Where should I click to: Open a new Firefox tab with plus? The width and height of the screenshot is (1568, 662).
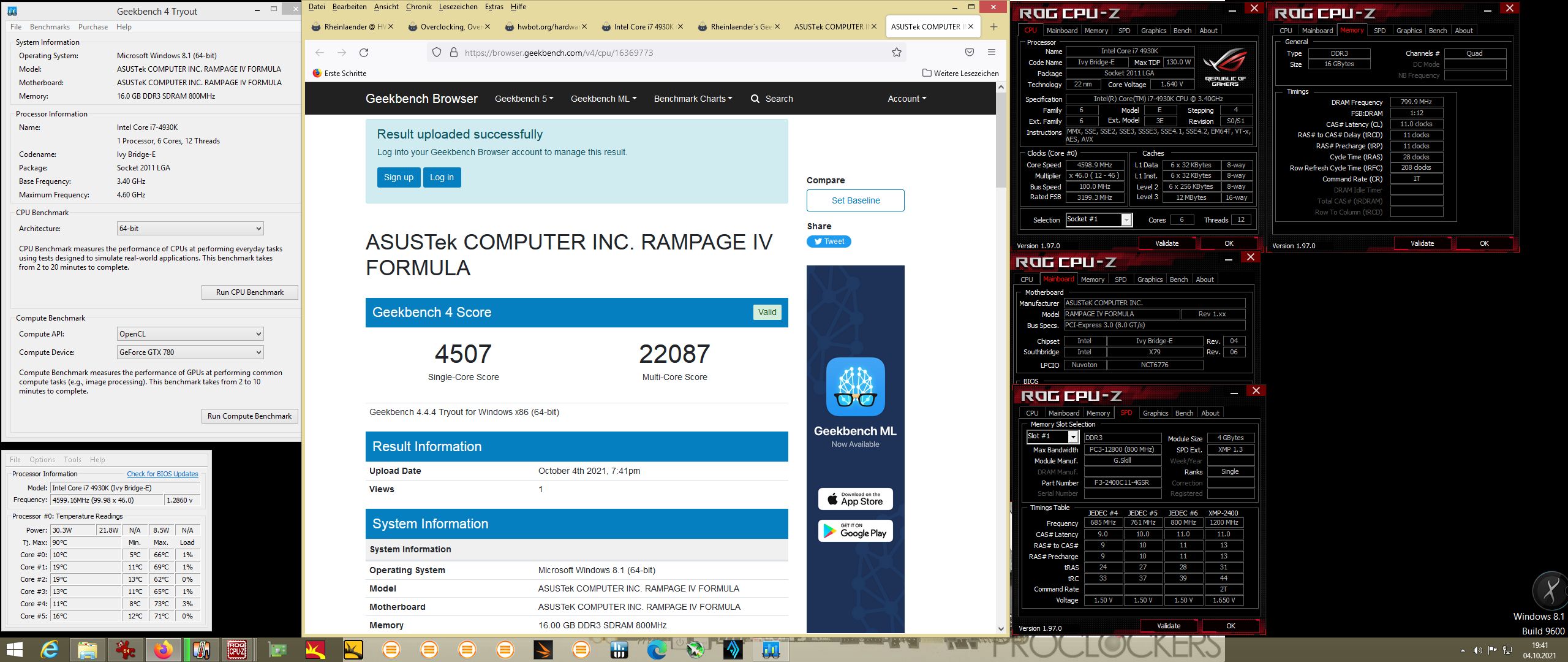pyautogui.click(x=993, y=27)
